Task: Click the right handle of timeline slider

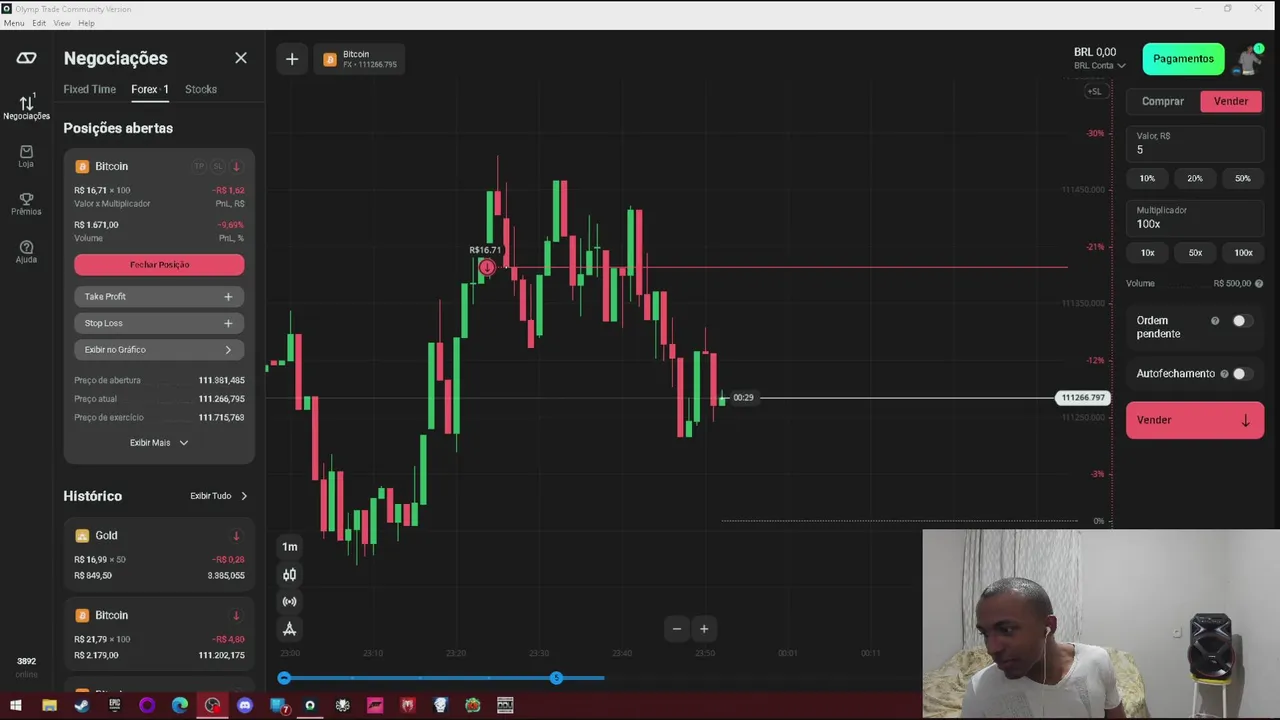Action: pos(556,678)
